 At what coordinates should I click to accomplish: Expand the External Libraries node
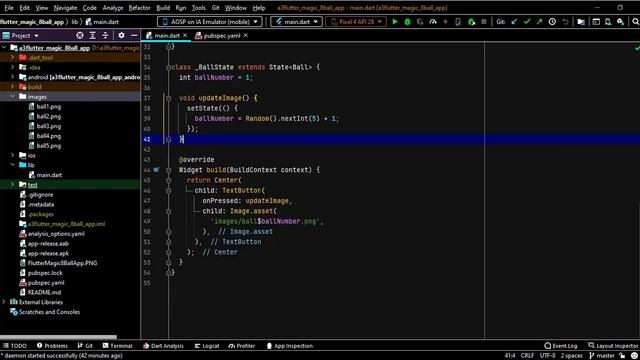click(4, 302)
